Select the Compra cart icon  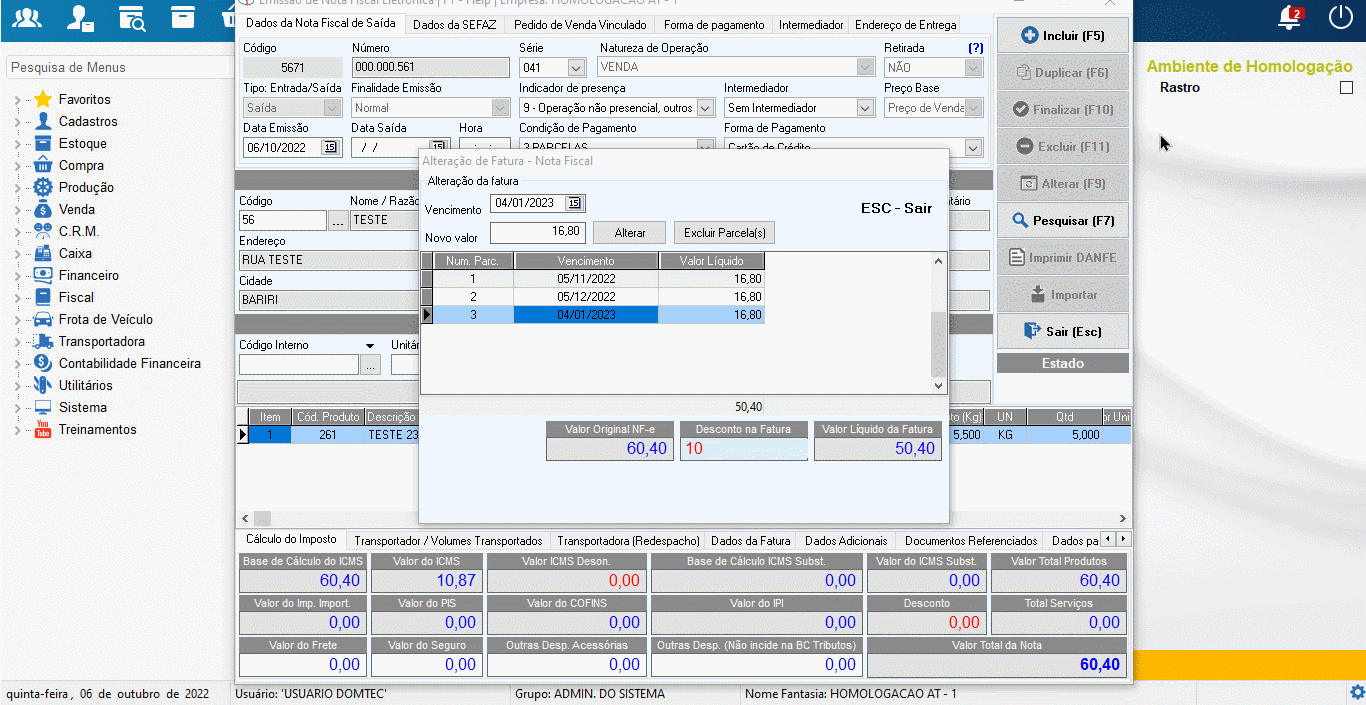pos(42,165)
